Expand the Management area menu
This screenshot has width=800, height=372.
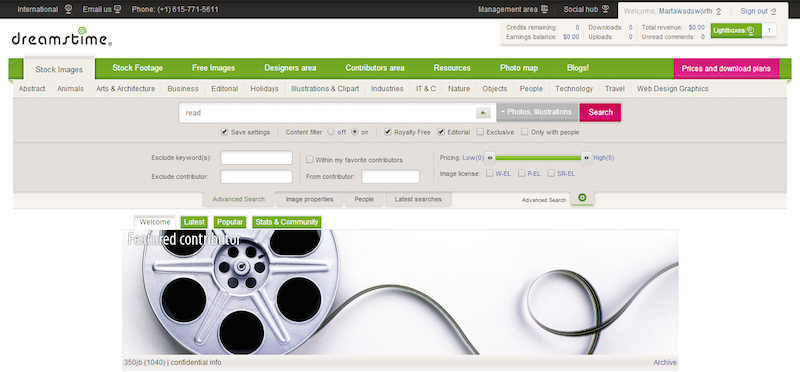point(513,9)
